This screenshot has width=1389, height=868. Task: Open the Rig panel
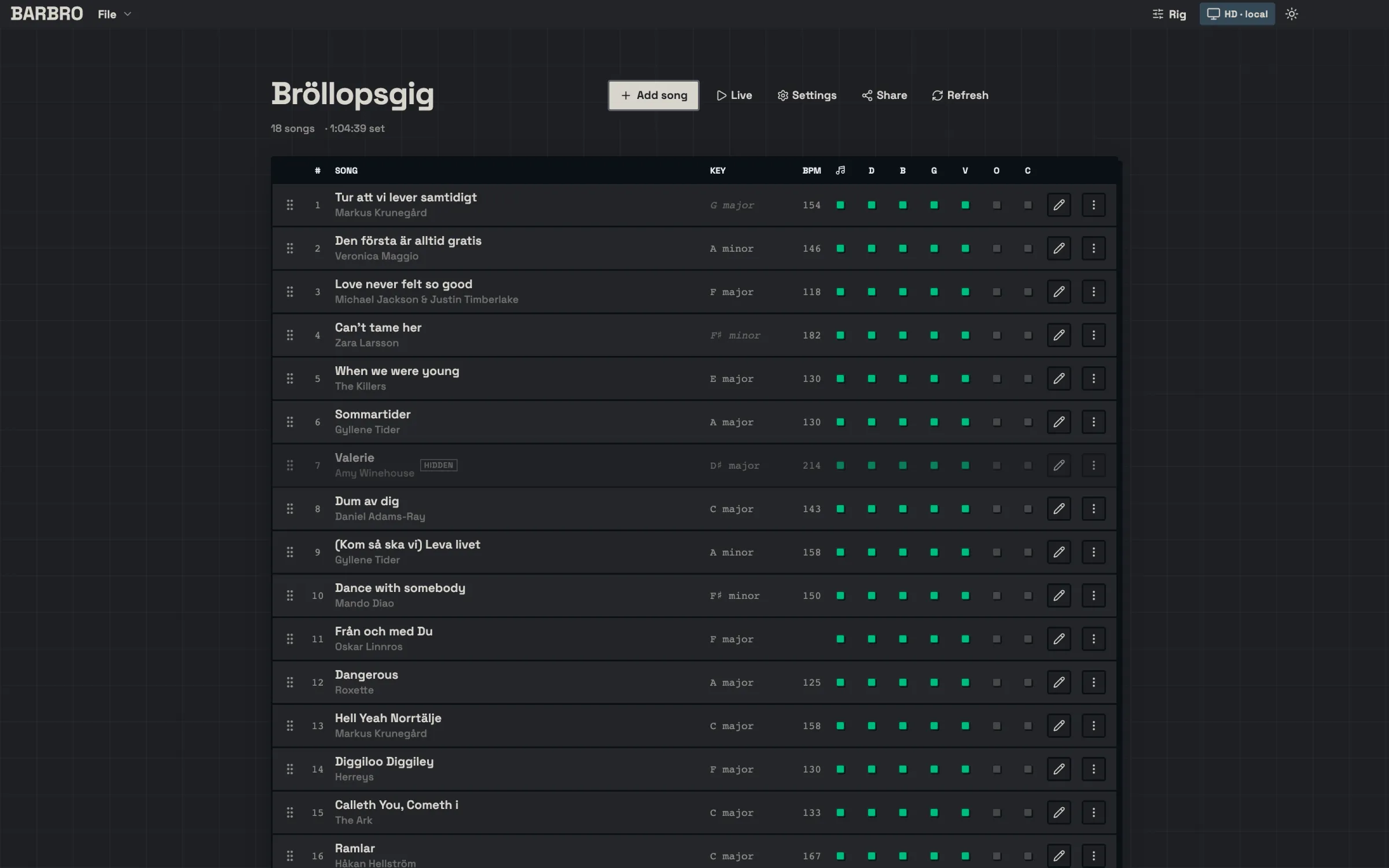point(1169,14)
